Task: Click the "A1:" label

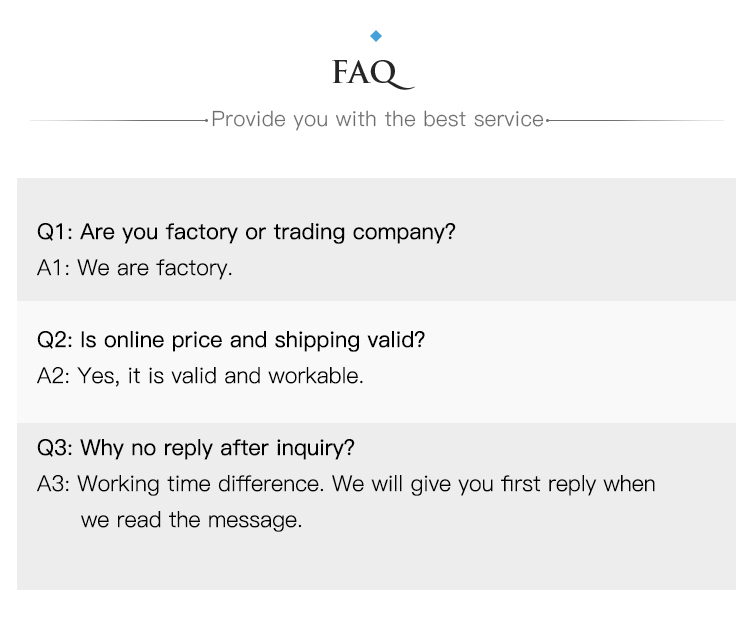Action: pyautogui.click(x=54, y=268)
